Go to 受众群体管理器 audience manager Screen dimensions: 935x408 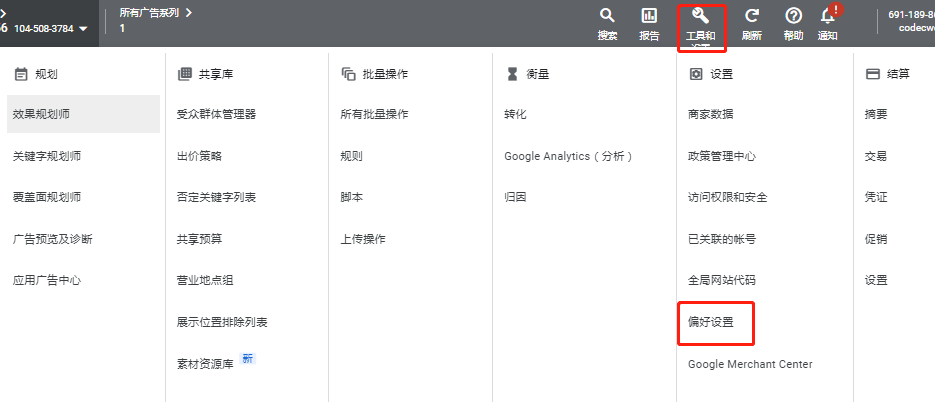[x=217, y=114]
